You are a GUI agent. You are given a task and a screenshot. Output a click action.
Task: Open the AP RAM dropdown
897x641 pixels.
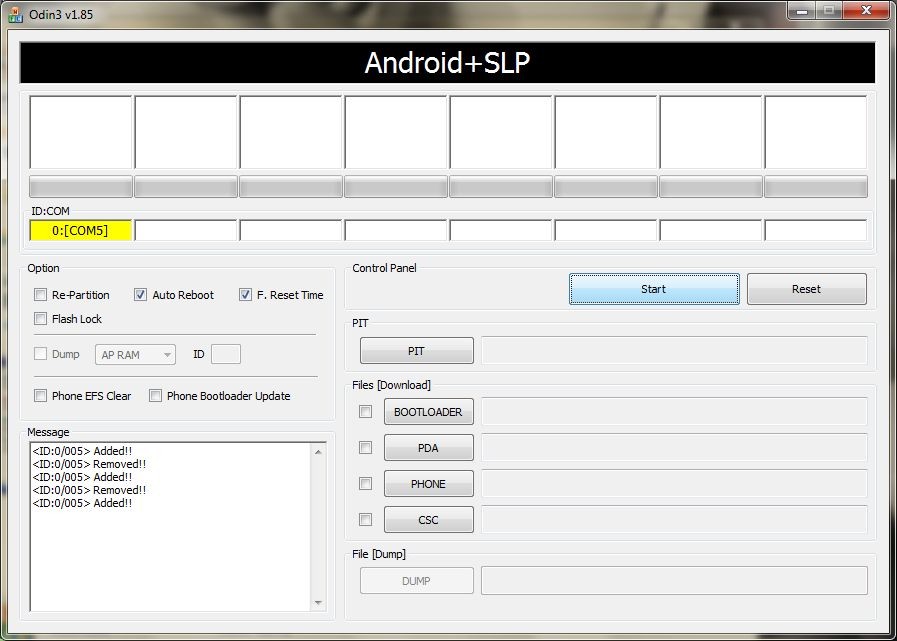[x=136, y=355]
